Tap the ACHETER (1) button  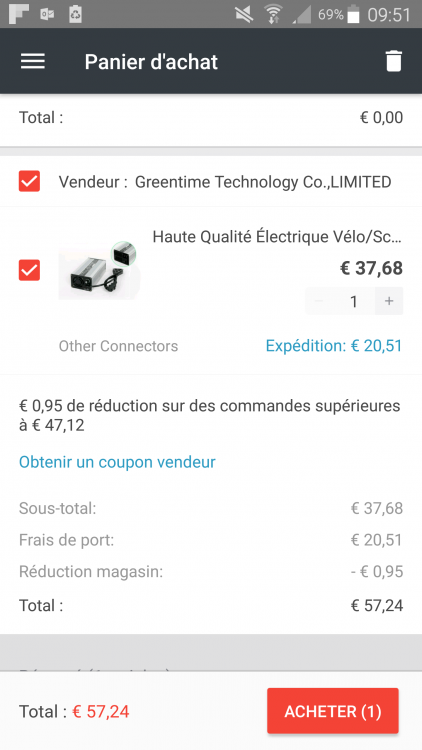[x=333, y=711]
